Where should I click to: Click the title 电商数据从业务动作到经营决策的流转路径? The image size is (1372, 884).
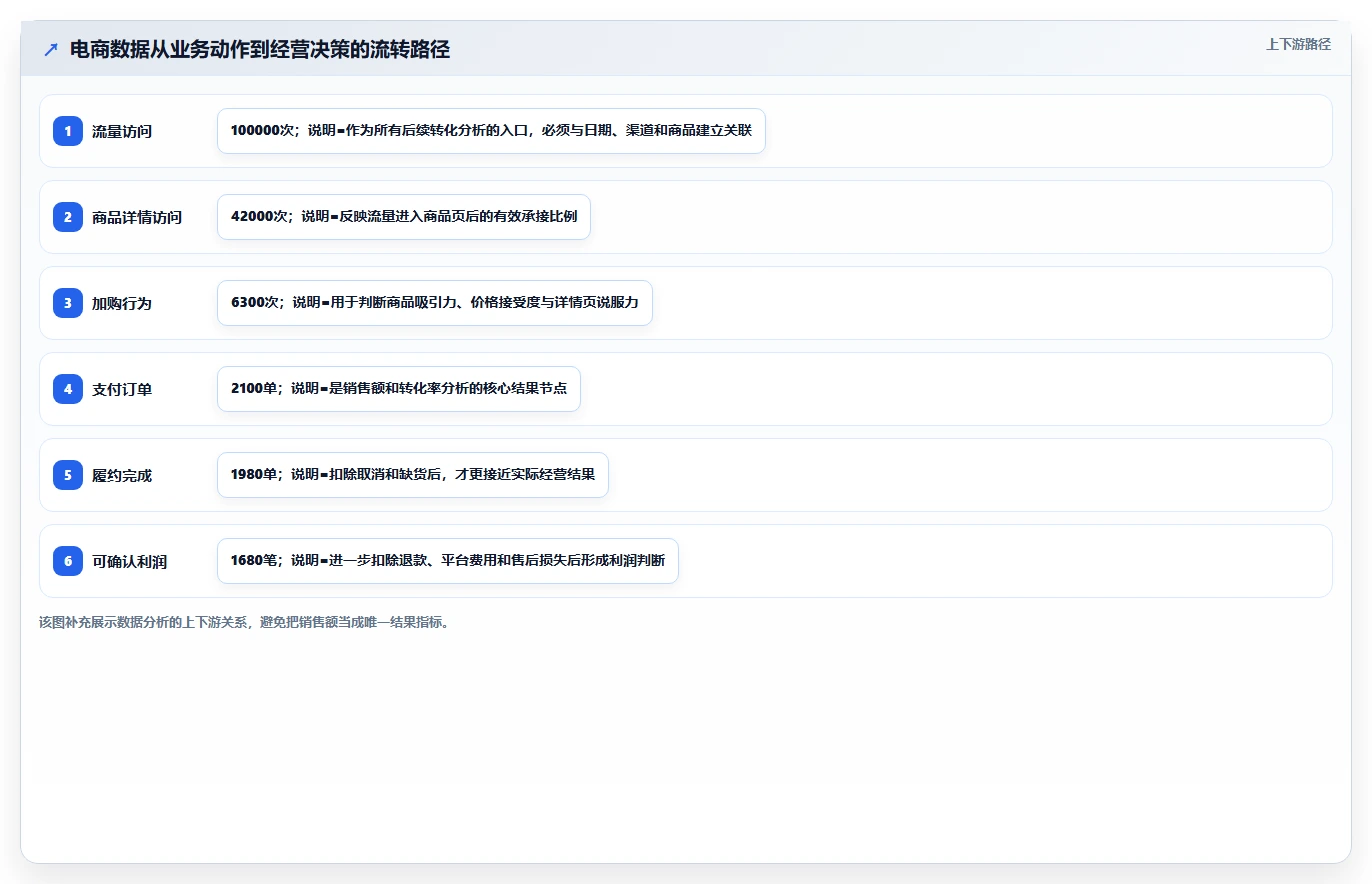260,50
